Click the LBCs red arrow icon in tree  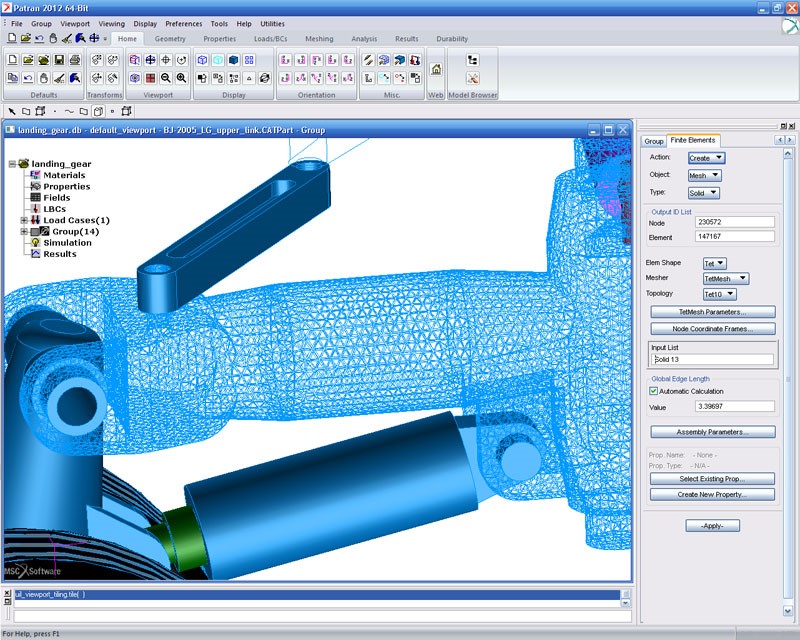tap(35, 209)
